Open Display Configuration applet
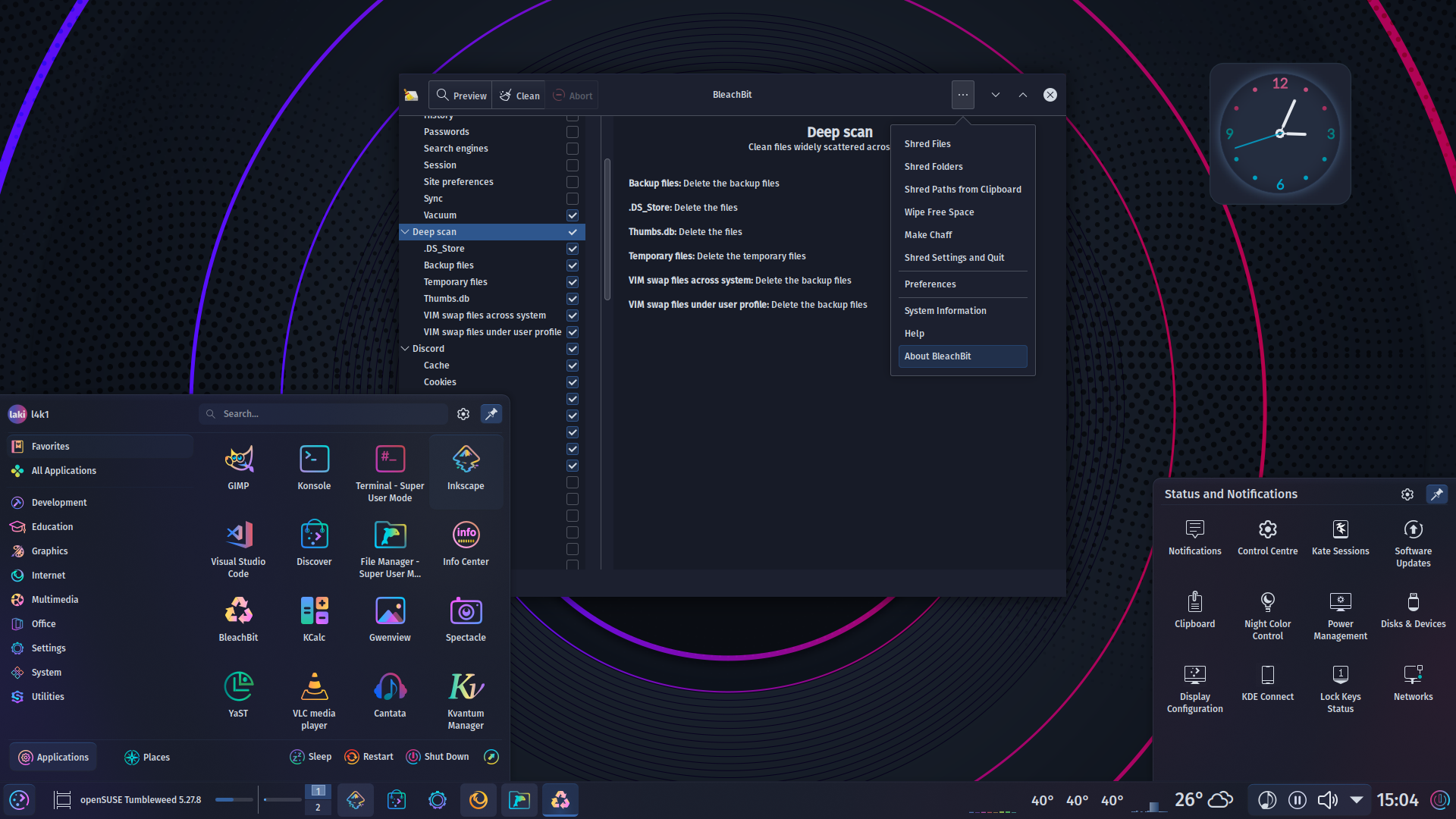Screen dimensions: 1456x819 pos(1194,689)
